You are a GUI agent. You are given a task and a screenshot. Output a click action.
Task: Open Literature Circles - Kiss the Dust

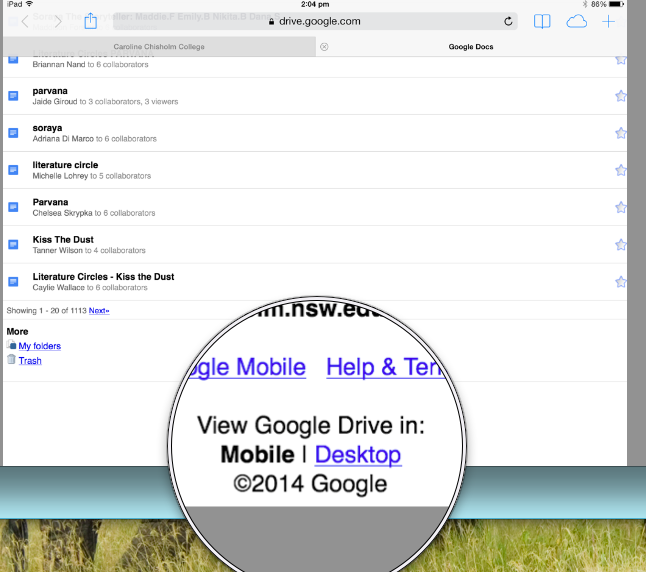(x=103, y=277)
